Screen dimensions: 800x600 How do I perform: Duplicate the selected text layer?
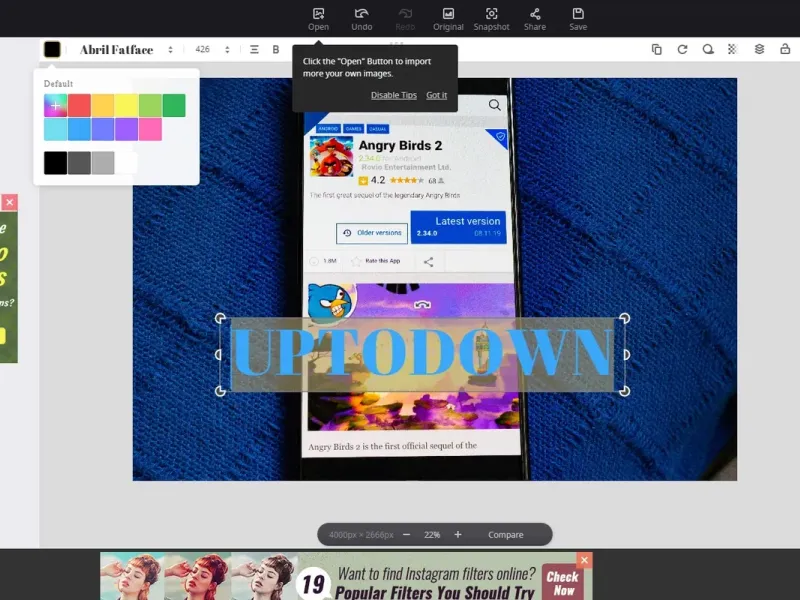click(x=657, y=49)
